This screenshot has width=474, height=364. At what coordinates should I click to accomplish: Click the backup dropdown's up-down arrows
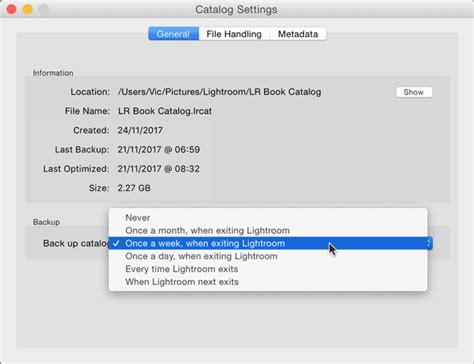pyautogui.click(x=429, y=243)
